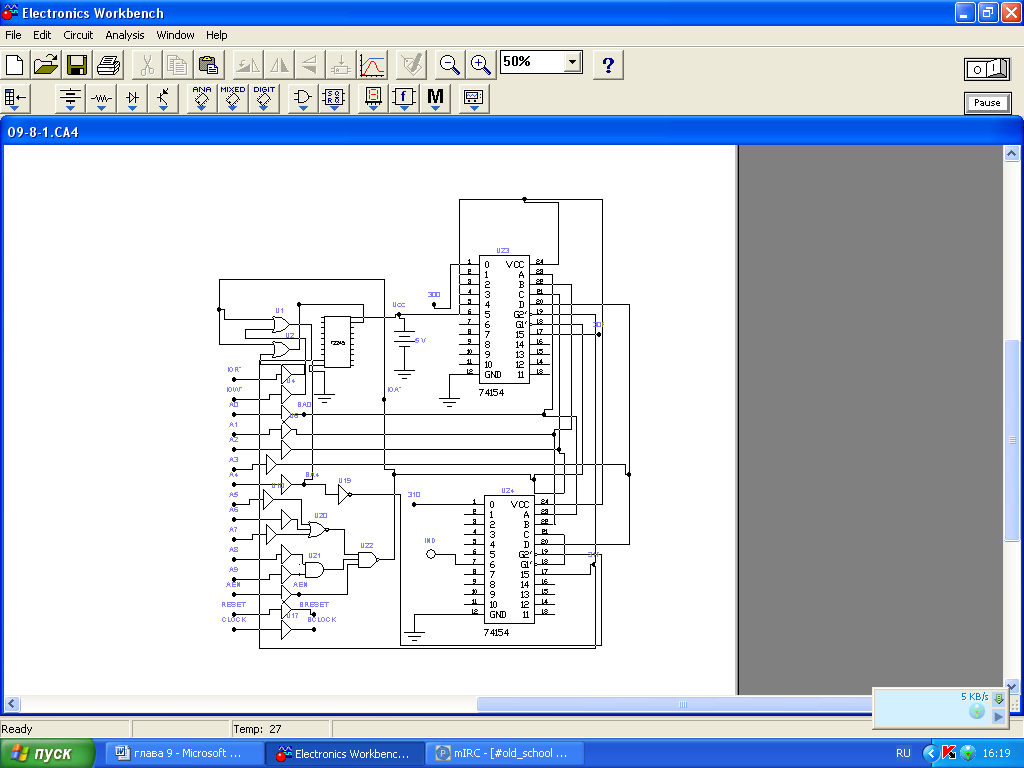Cut selected component with scissors icon
This screenshot has height=768, width=1024.
point(147,65)
